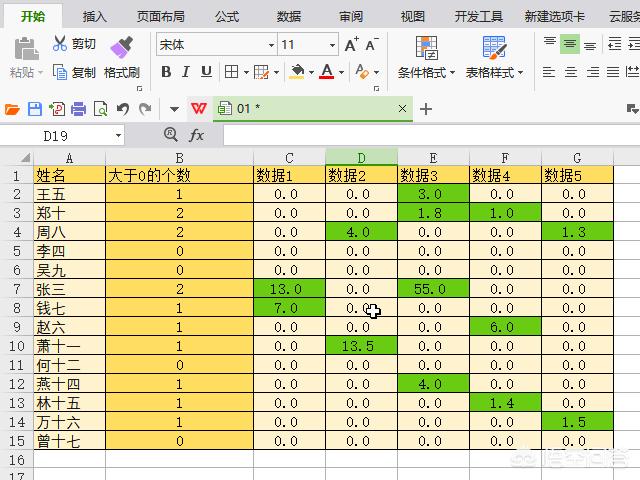The height and width of the screenshot is (480, 640).
Task: Apply fill color bucket icon
Action: [x=297, y=72]
